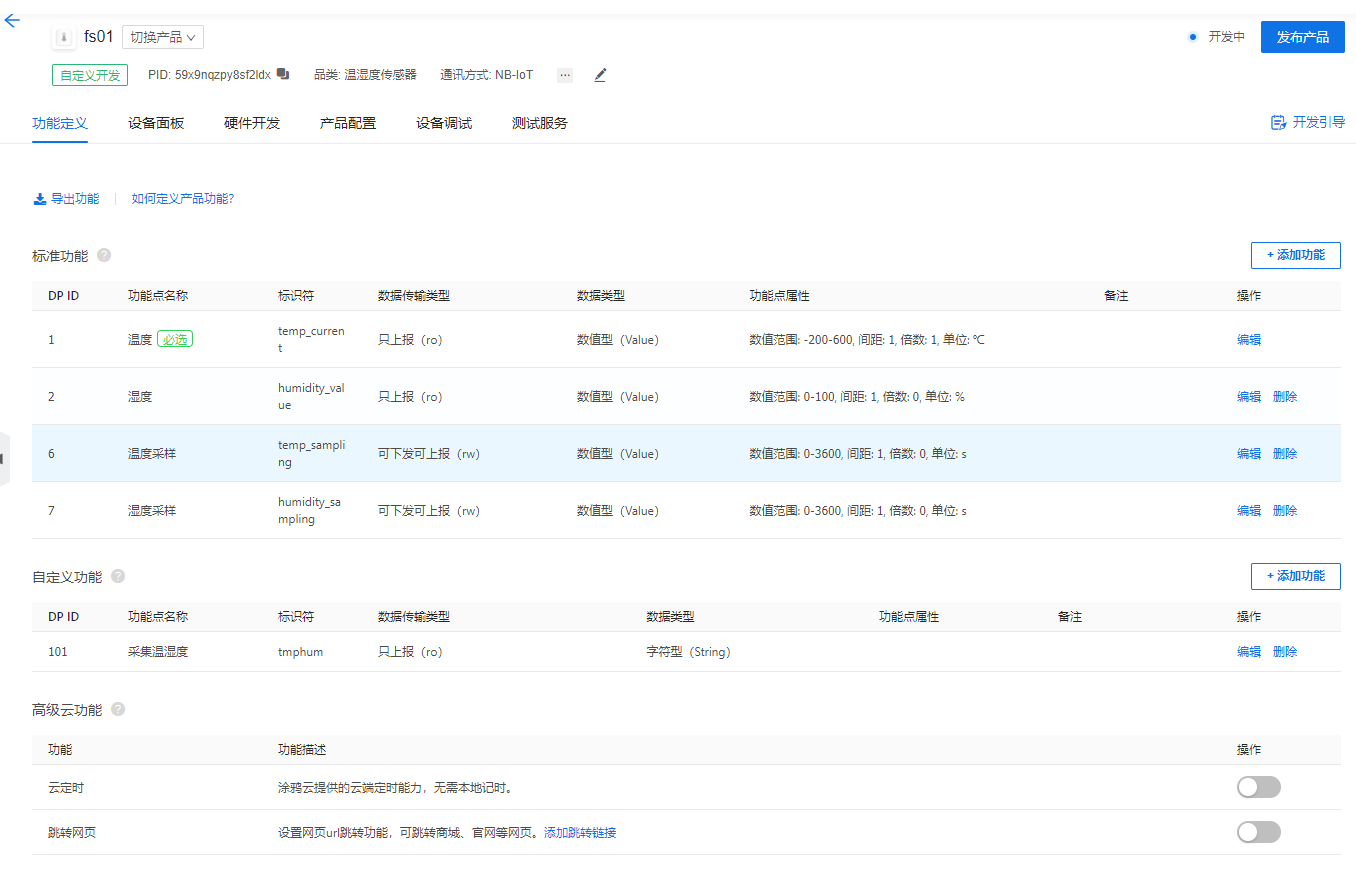
Task: Click the back arrow icon
Action: (x=12, y=21)
